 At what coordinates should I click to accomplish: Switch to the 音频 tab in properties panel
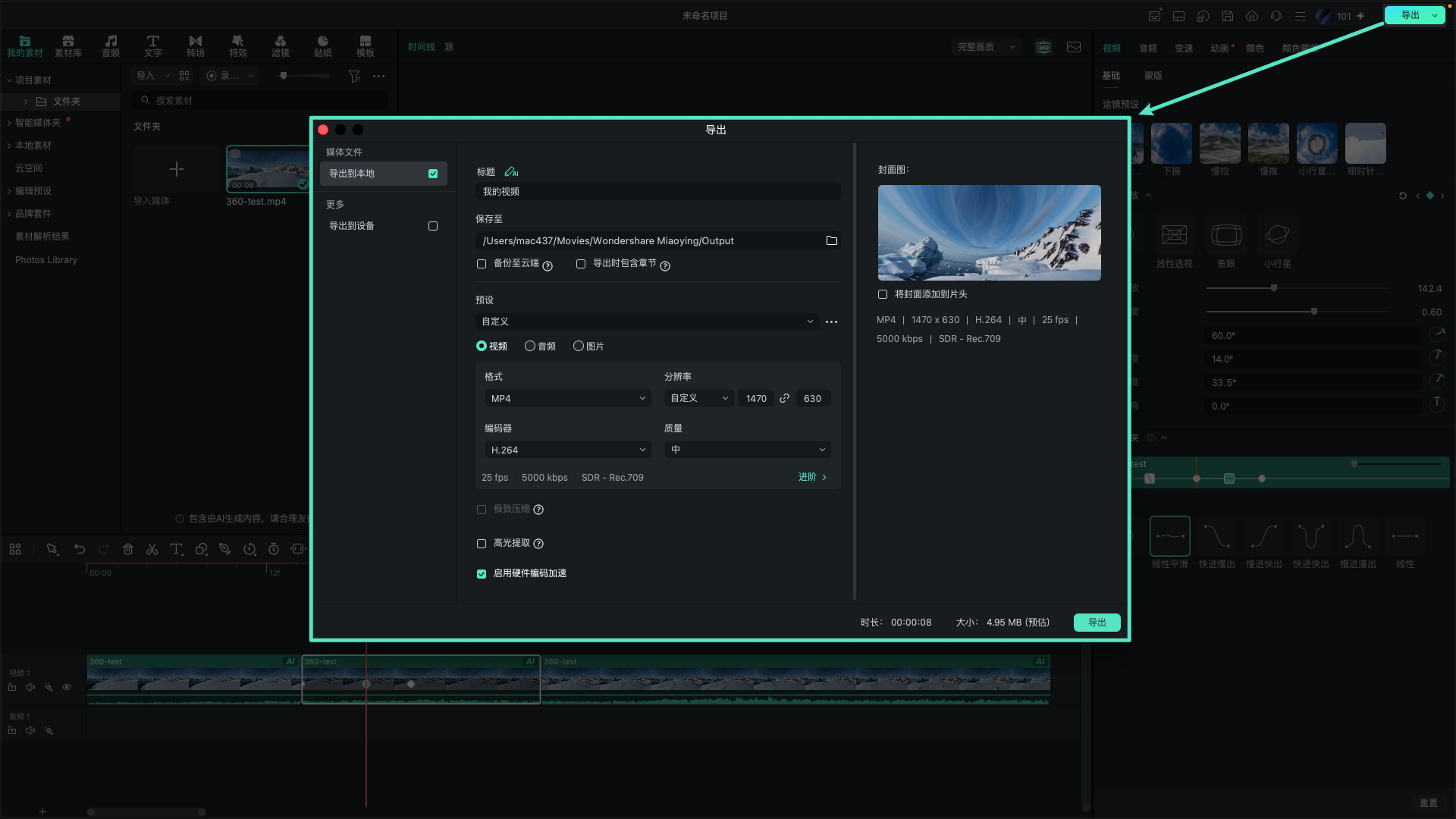(x=1147, y=48)
